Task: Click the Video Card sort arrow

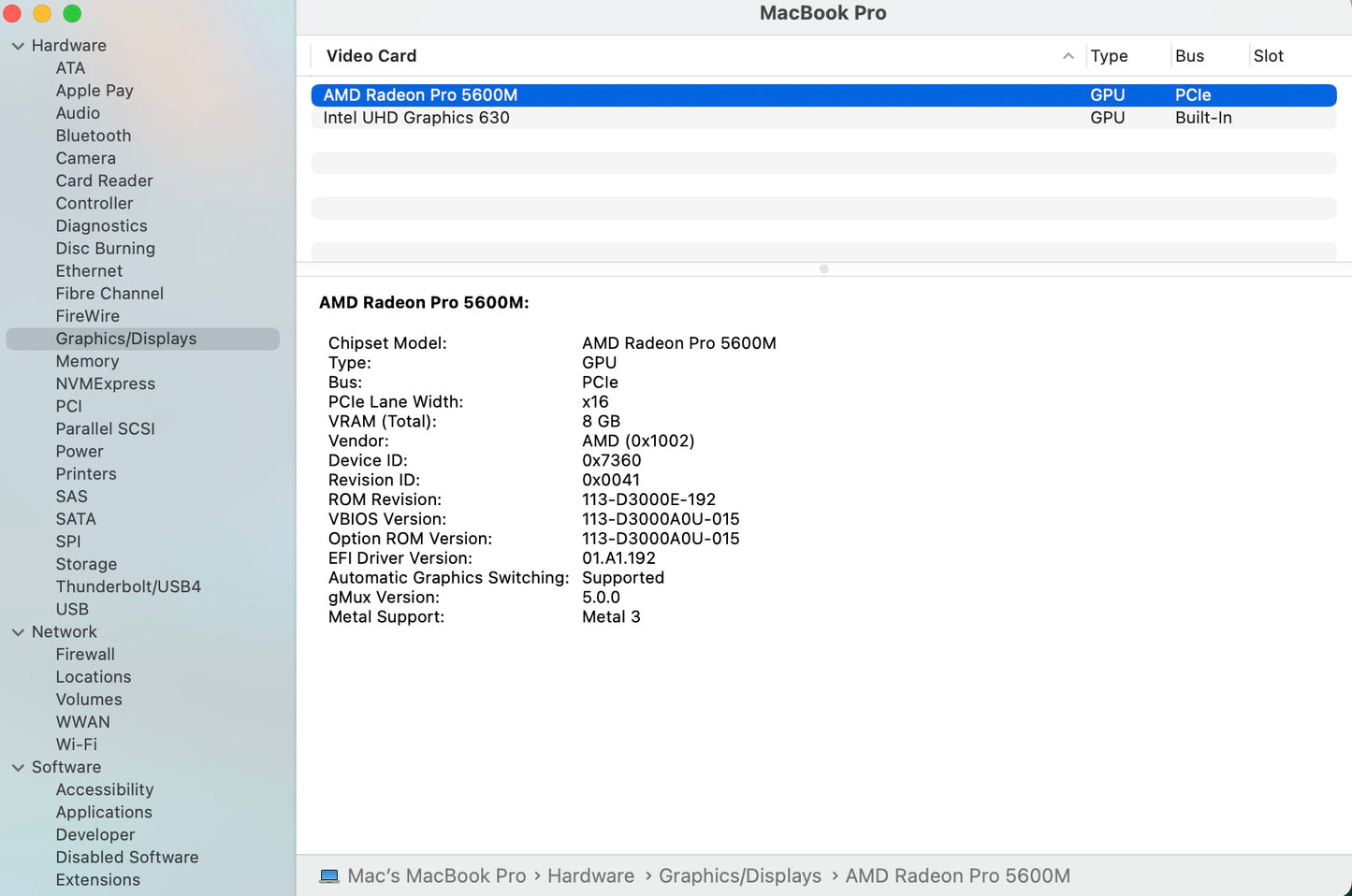Action: pyautogui.click(x=1068, y=56)
